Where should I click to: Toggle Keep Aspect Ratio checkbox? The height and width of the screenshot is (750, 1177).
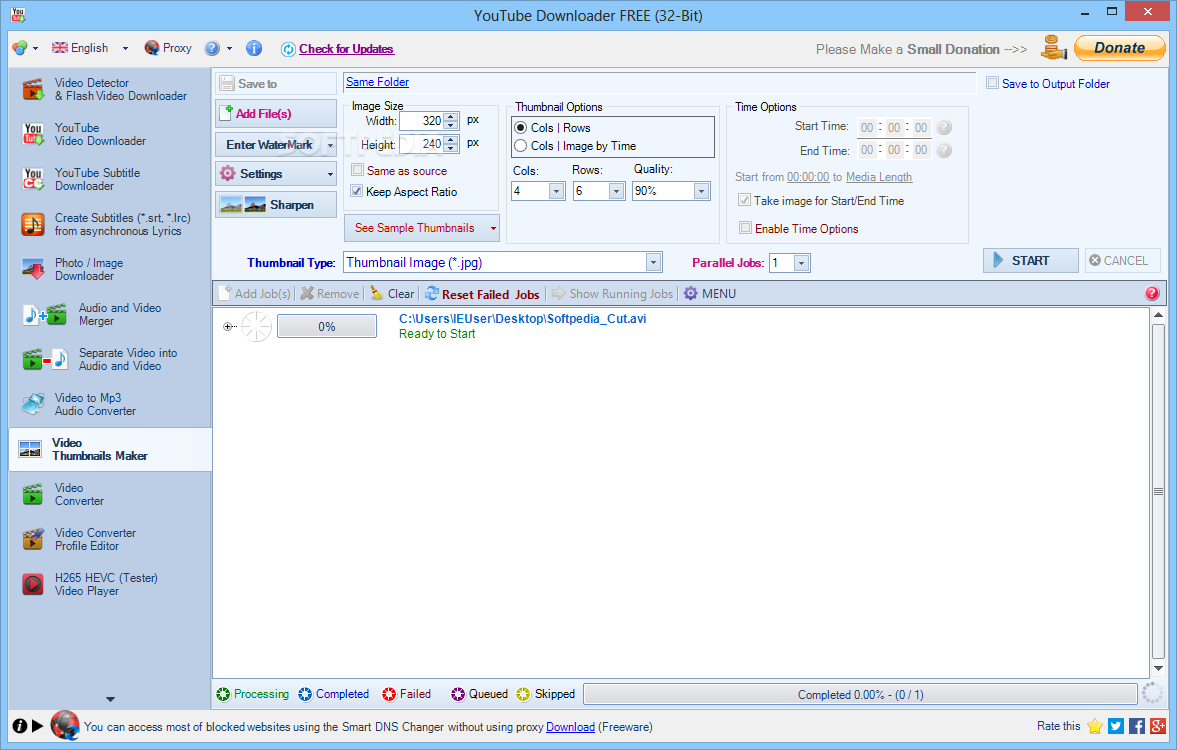click(x=357, y=191)
